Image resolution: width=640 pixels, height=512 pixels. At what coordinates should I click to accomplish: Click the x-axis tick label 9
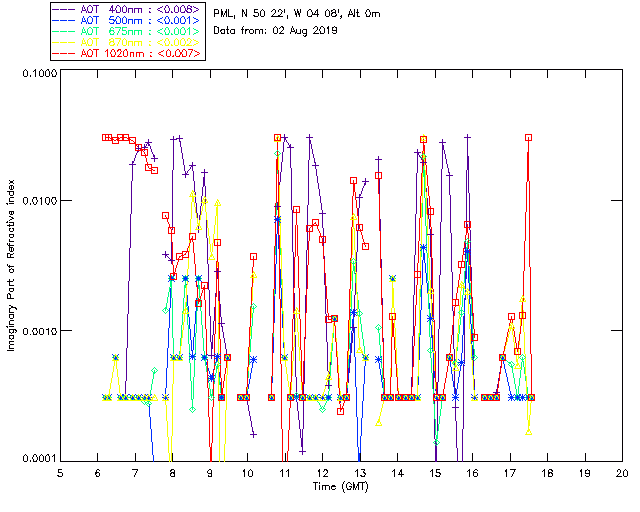pyautogui.click(x=210, y=473)
